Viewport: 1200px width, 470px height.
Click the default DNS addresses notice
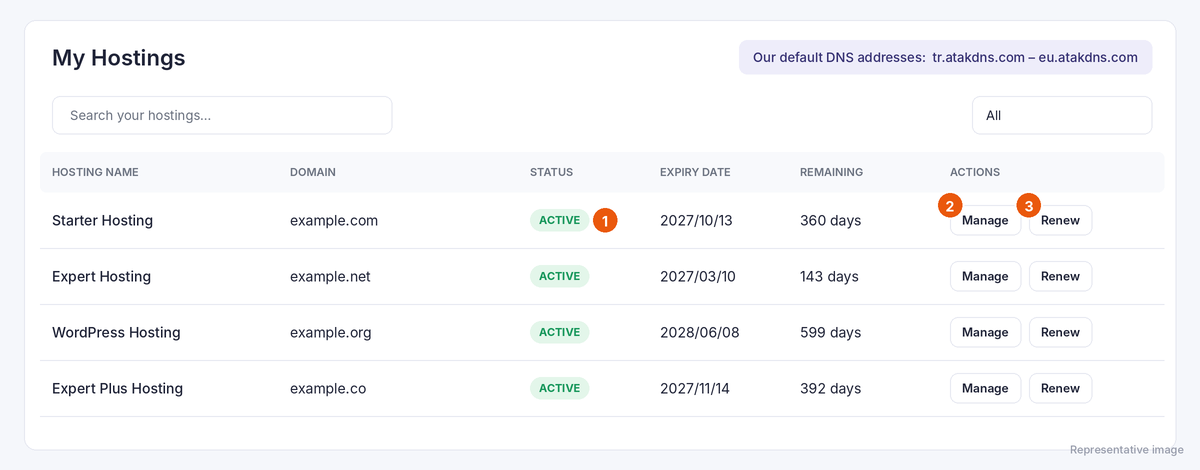[x=945, y=57]
